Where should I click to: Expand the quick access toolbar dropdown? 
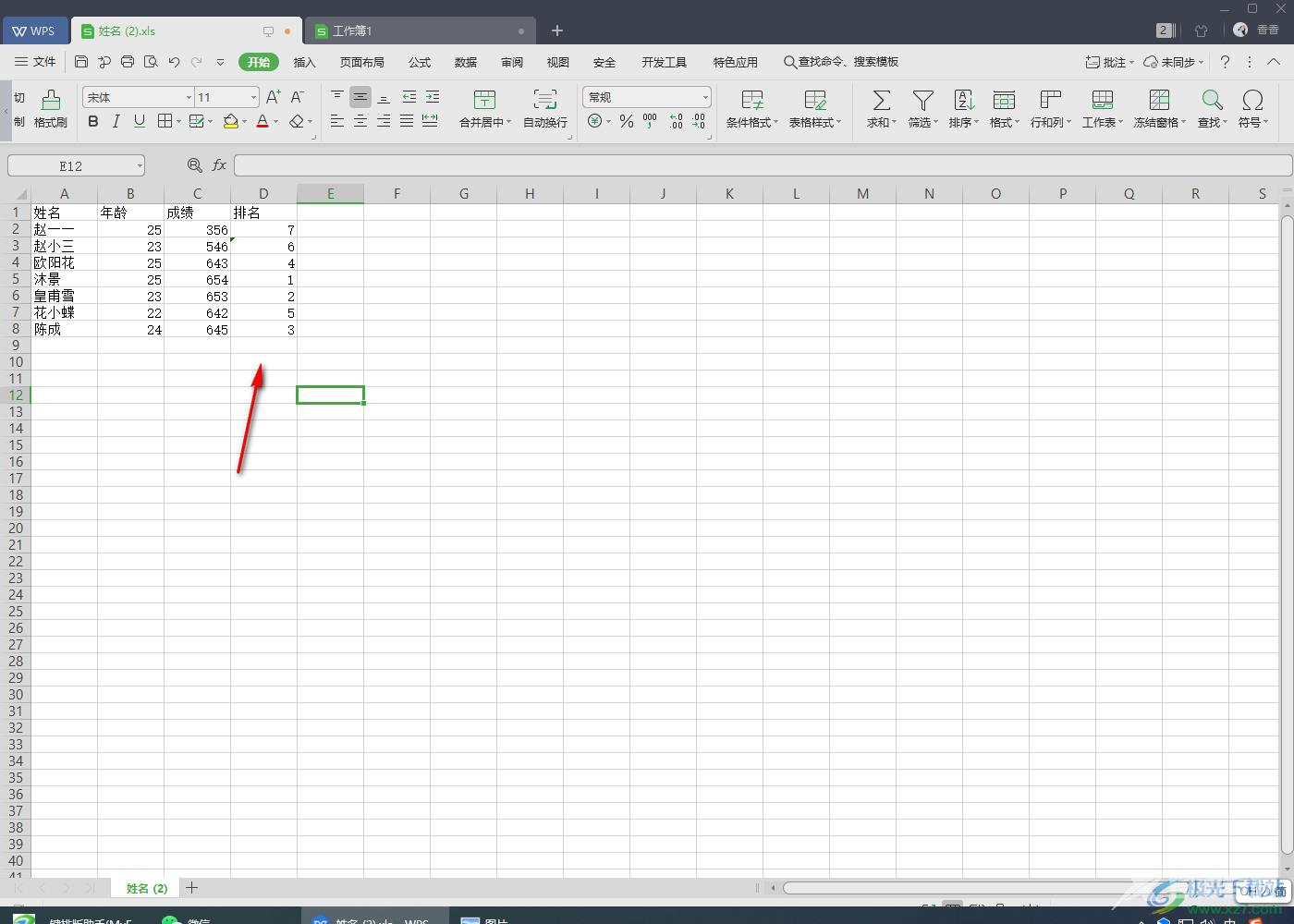(x=220, y=62)
